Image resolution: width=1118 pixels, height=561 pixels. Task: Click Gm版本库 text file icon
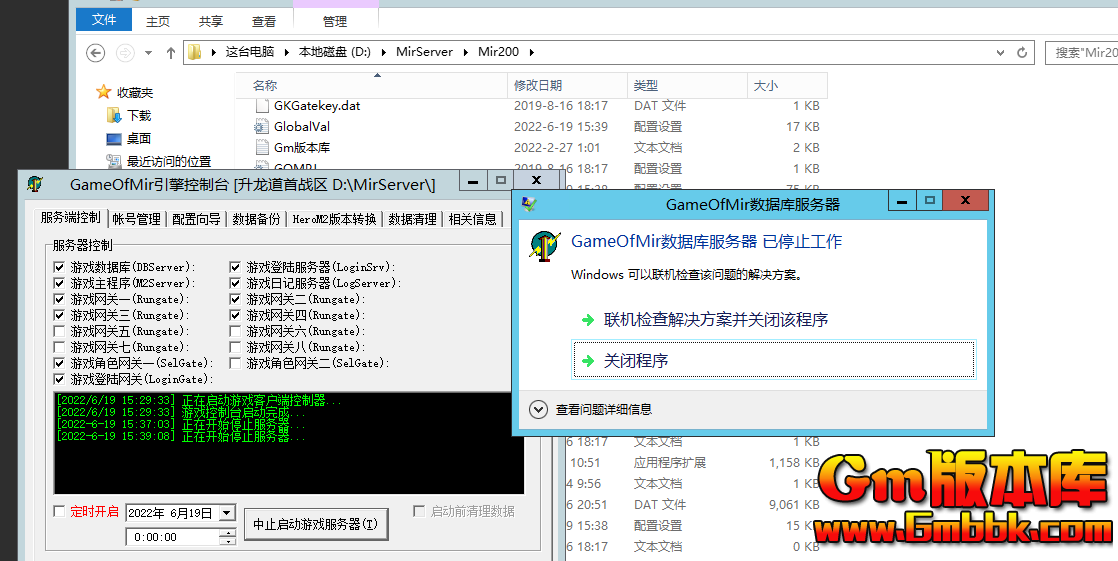click(x=262, y=148)
